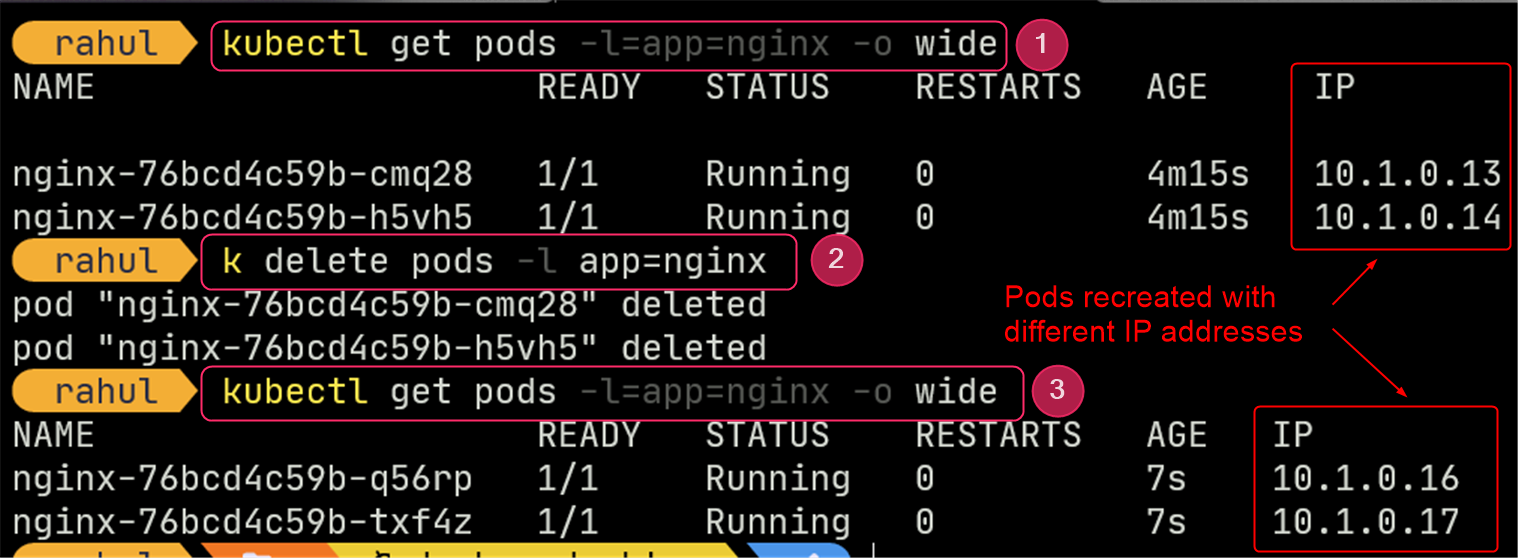The height and width of the screenshot is (558, 1518).
Task: Click the NAME header above the cmq28 row
Action: coord(54,88)
